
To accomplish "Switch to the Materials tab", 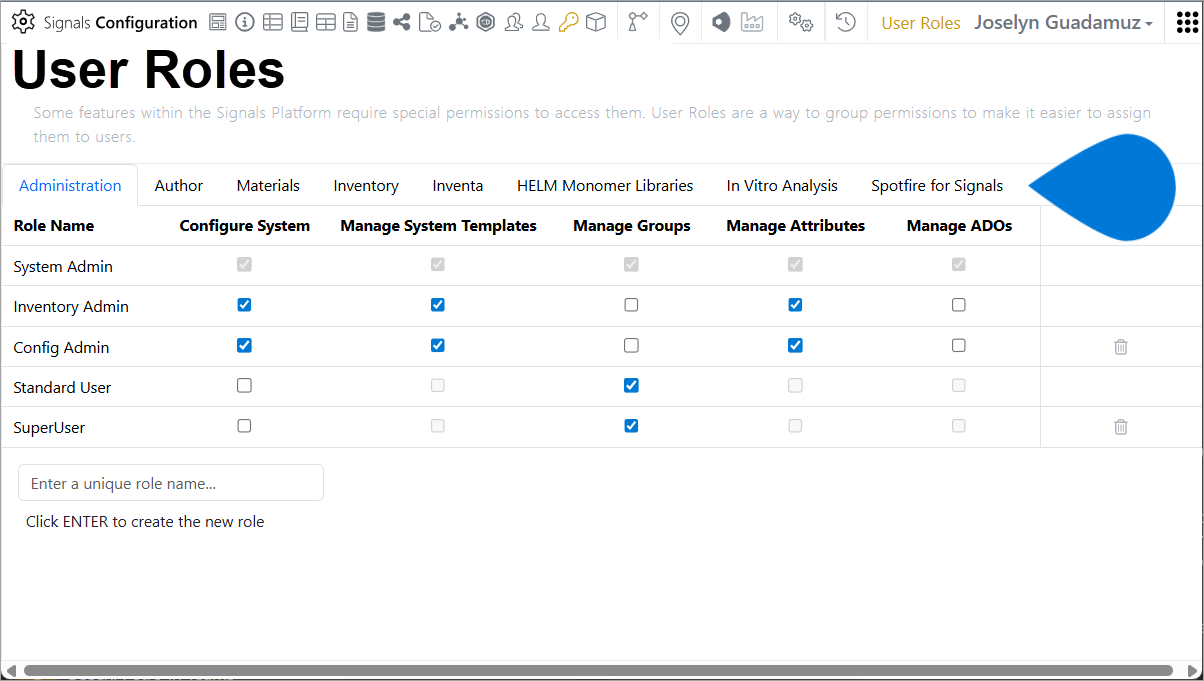I will pyautogui.click(x=268, y=185).
